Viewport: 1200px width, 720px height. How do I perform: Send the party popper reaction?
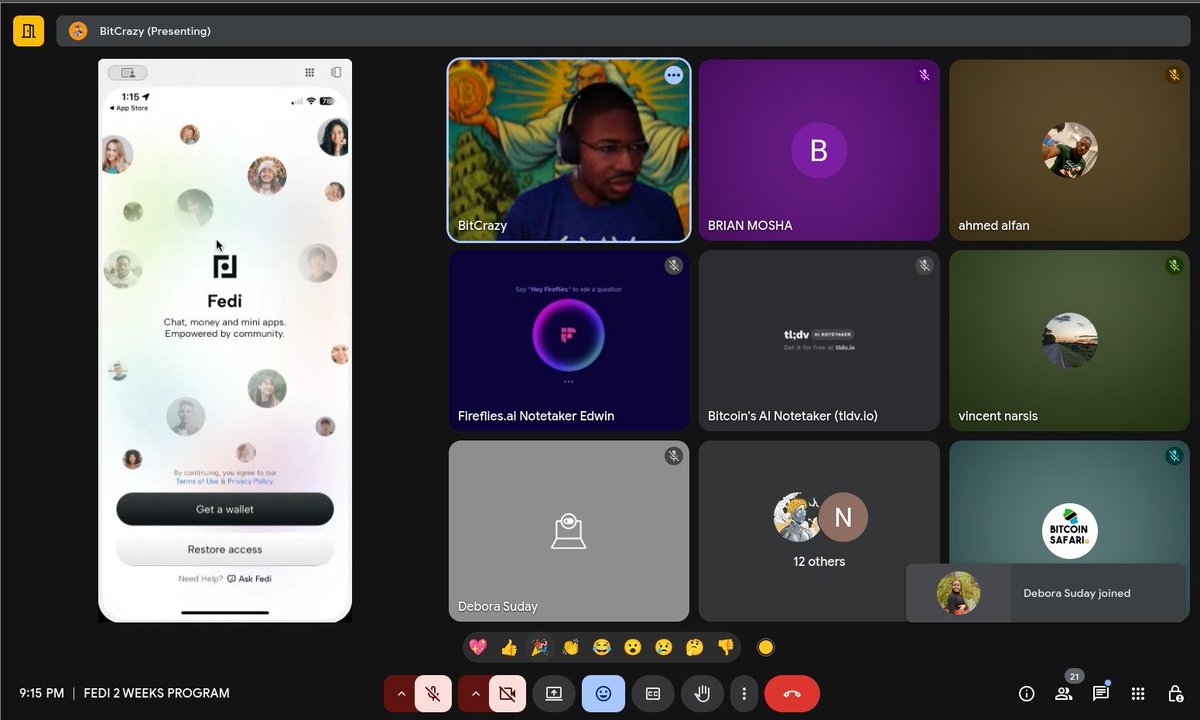coord(540,647)
